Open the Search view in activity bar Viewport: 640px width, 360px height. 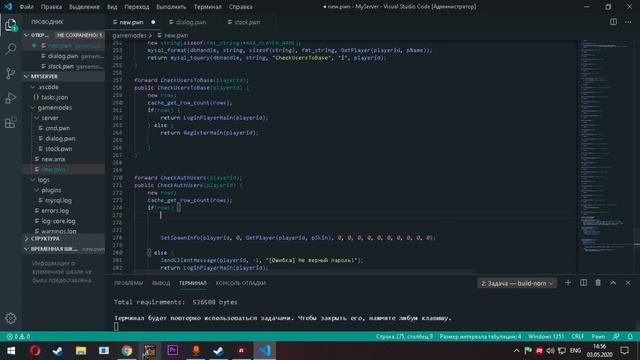[11, 49]
